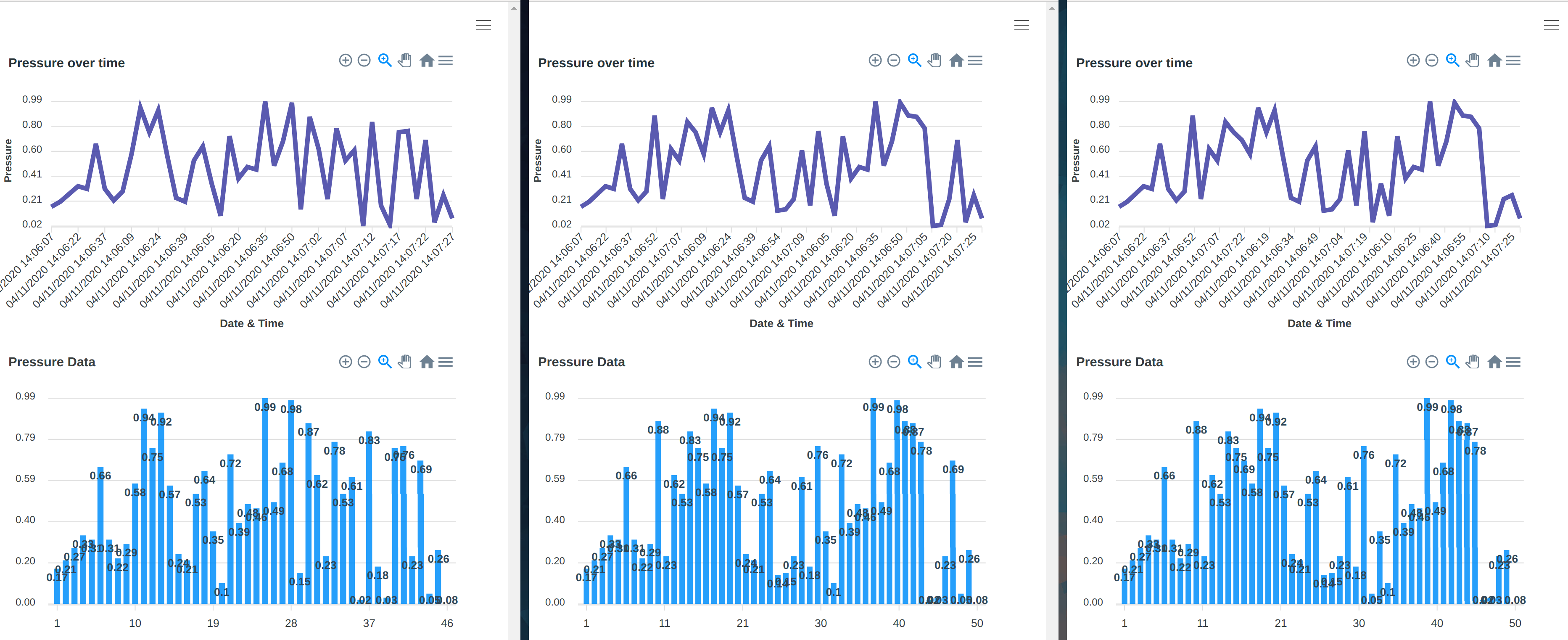Open export menu of middle Pressure Data chart
The height and width of the screenshot is (640, 1568).
tap(975, 362)
